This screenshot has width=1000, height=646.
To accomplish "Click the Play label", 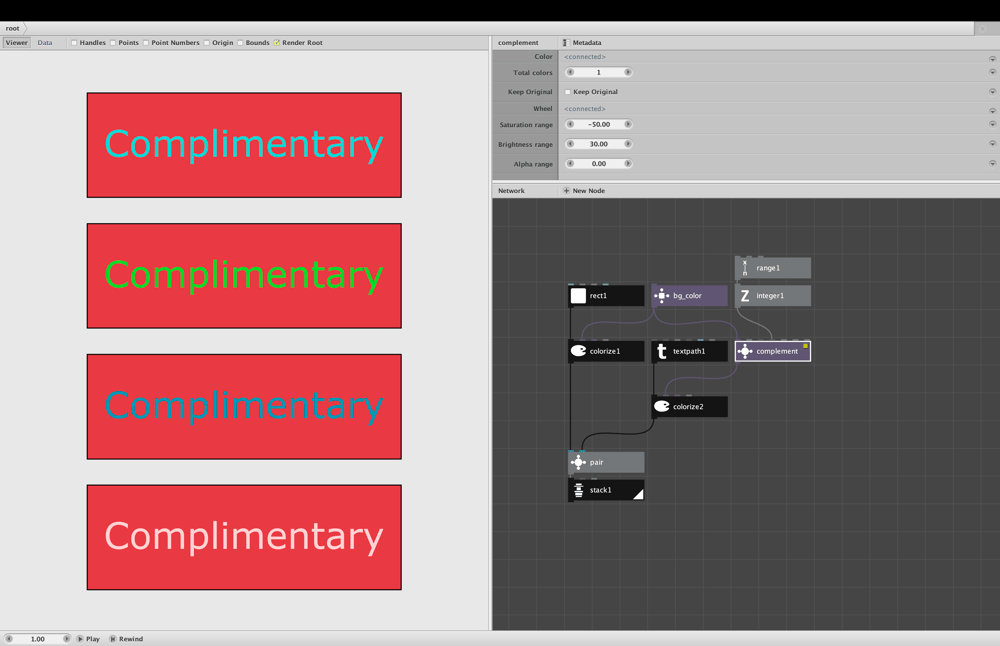I will pyautogui.click(x=93, y=638).
